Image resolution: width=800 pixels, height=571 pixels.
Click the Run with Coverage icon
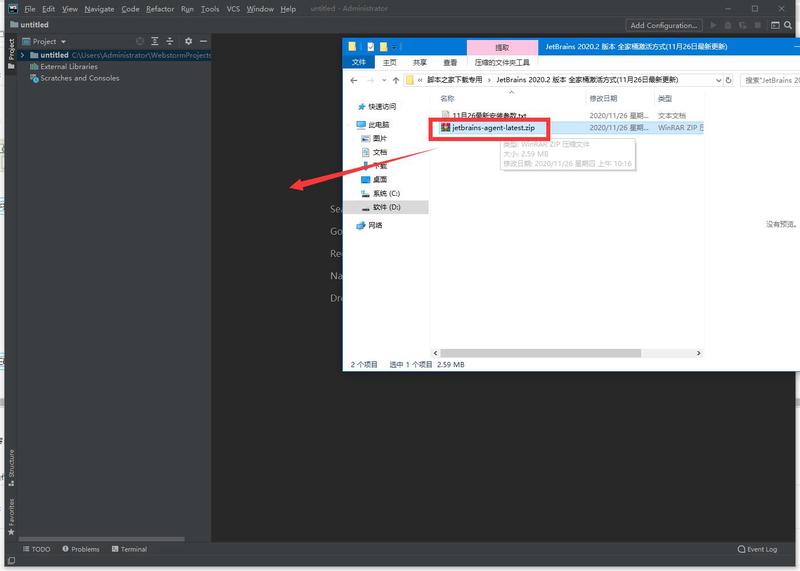pyautogui.click(x=742, y=25)
